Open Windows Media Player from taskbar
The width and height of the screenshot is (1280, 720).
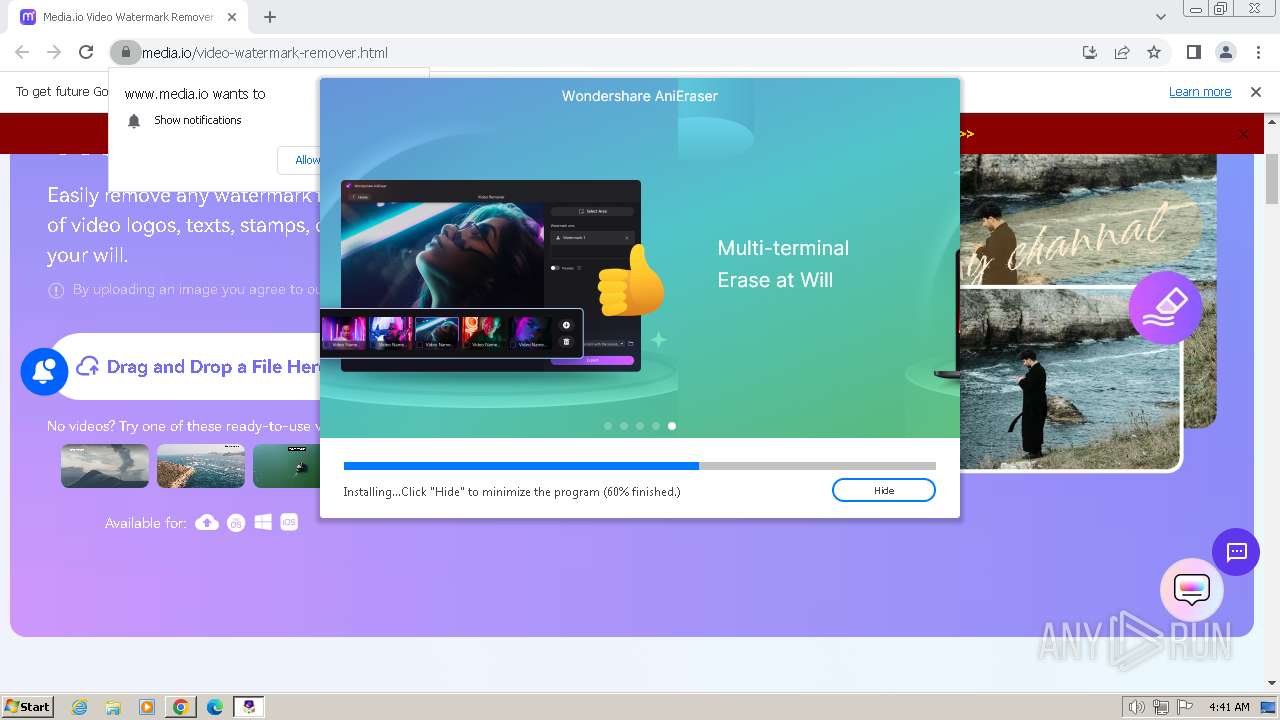(147, 707)
